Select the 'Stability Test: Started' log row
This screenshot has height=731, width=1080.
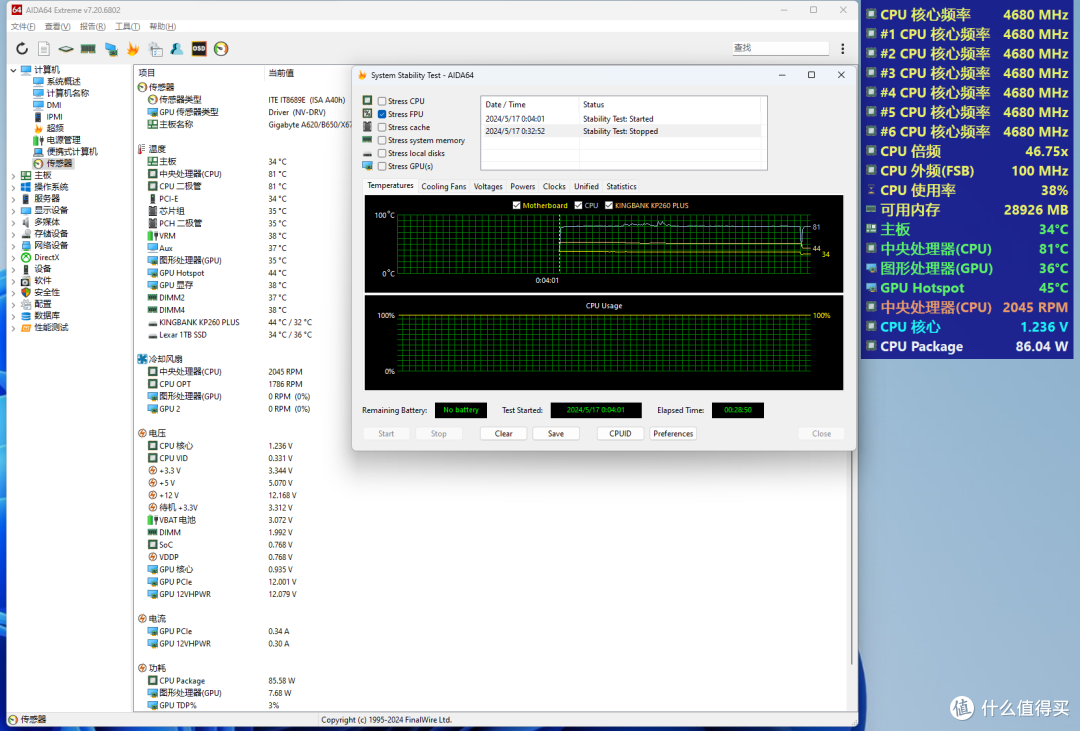[623, 119]
